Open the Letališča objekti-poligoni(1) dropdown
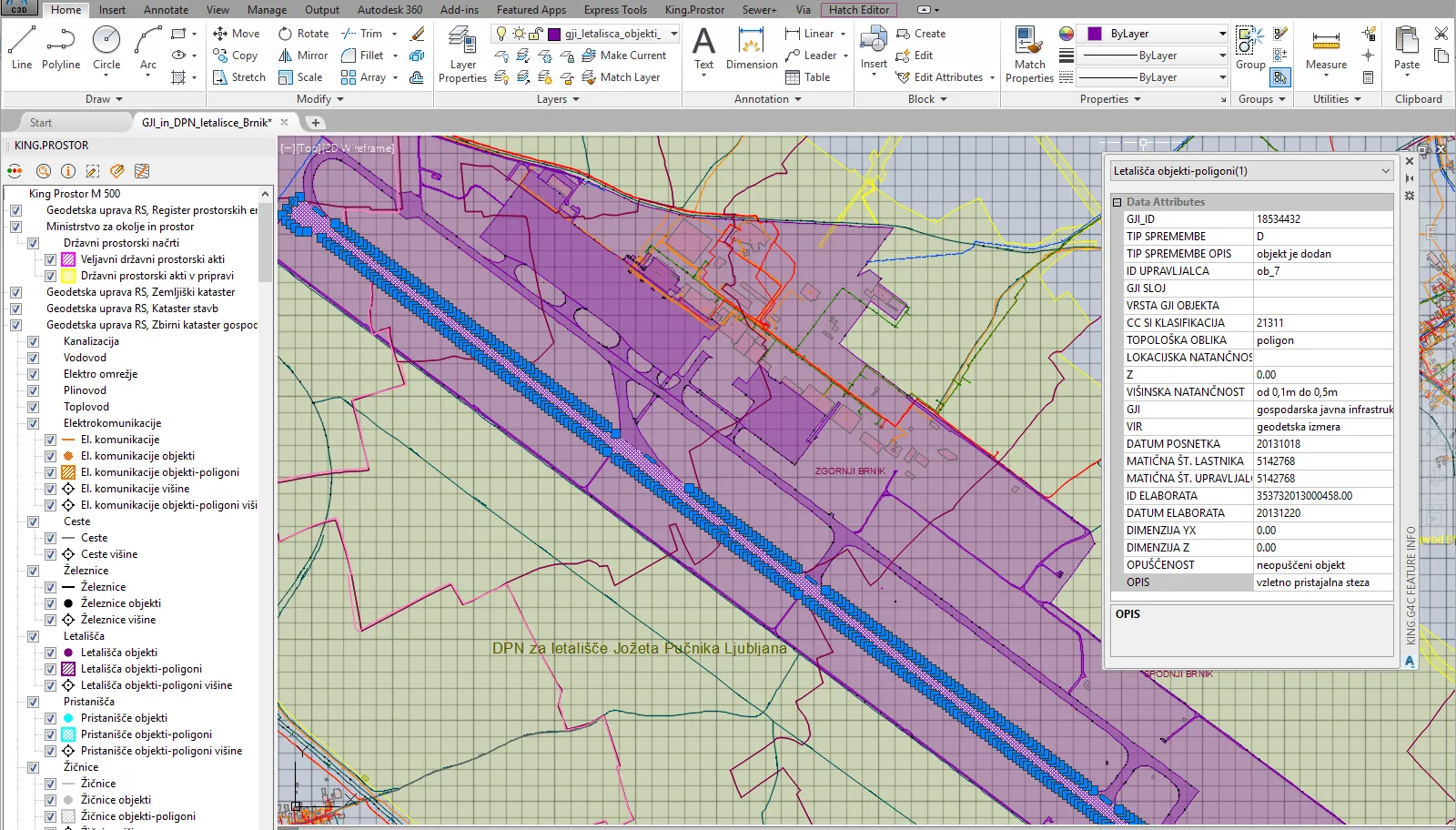 [1385, 171]
